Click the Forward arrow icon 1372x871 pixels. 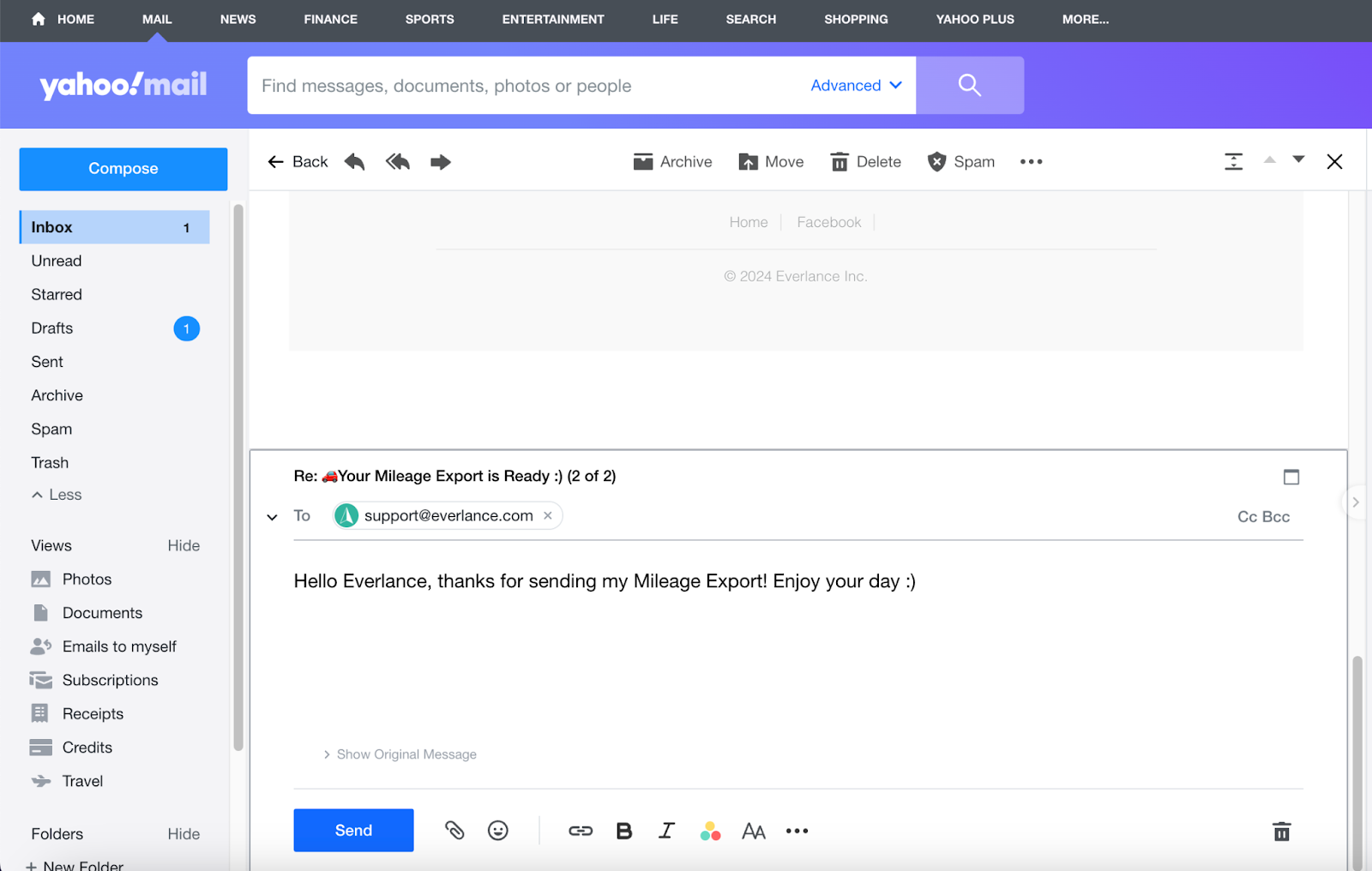point(441,162)
